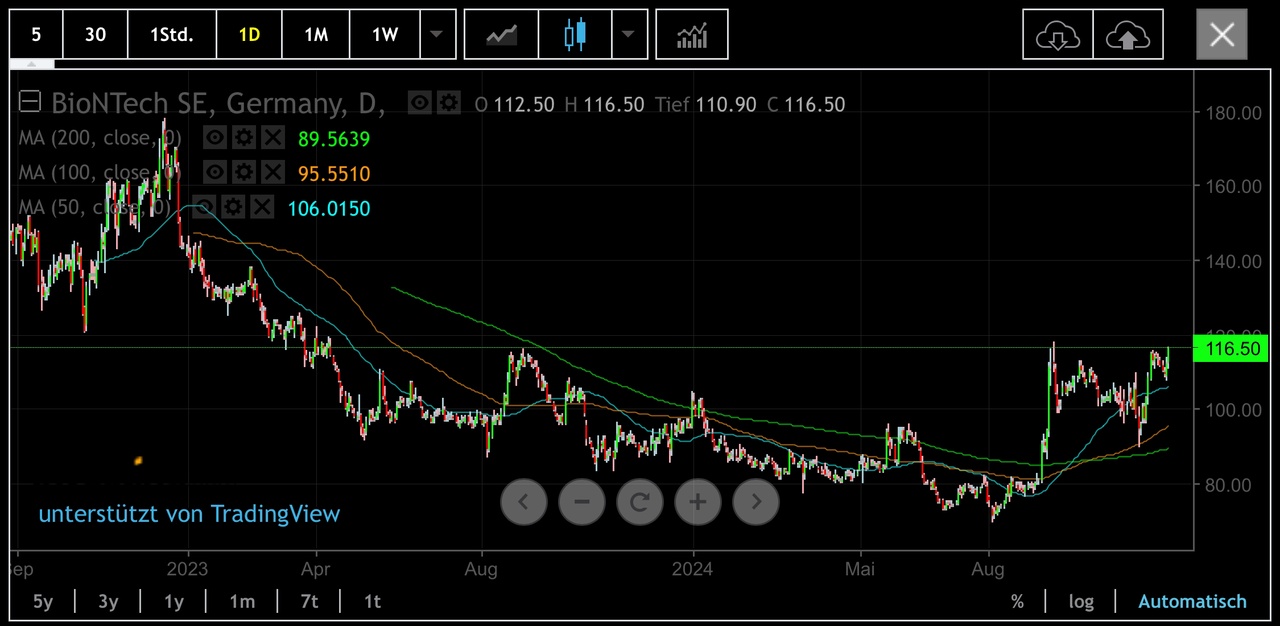The image size is (1280, 626).
Task: Hide the MA 50 line
Action: pos(203,208)
